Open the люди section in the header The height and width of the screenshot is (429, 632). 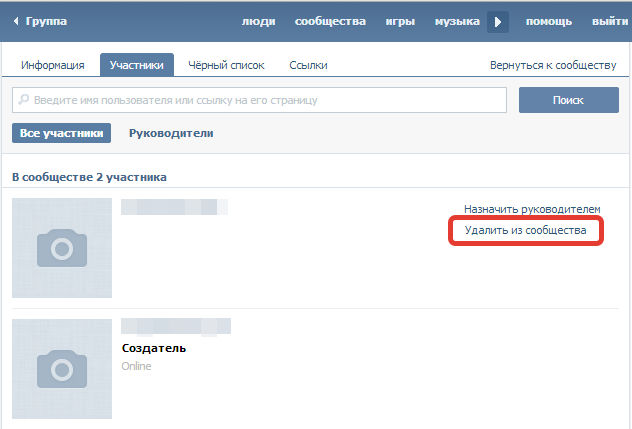pos(258,21)
